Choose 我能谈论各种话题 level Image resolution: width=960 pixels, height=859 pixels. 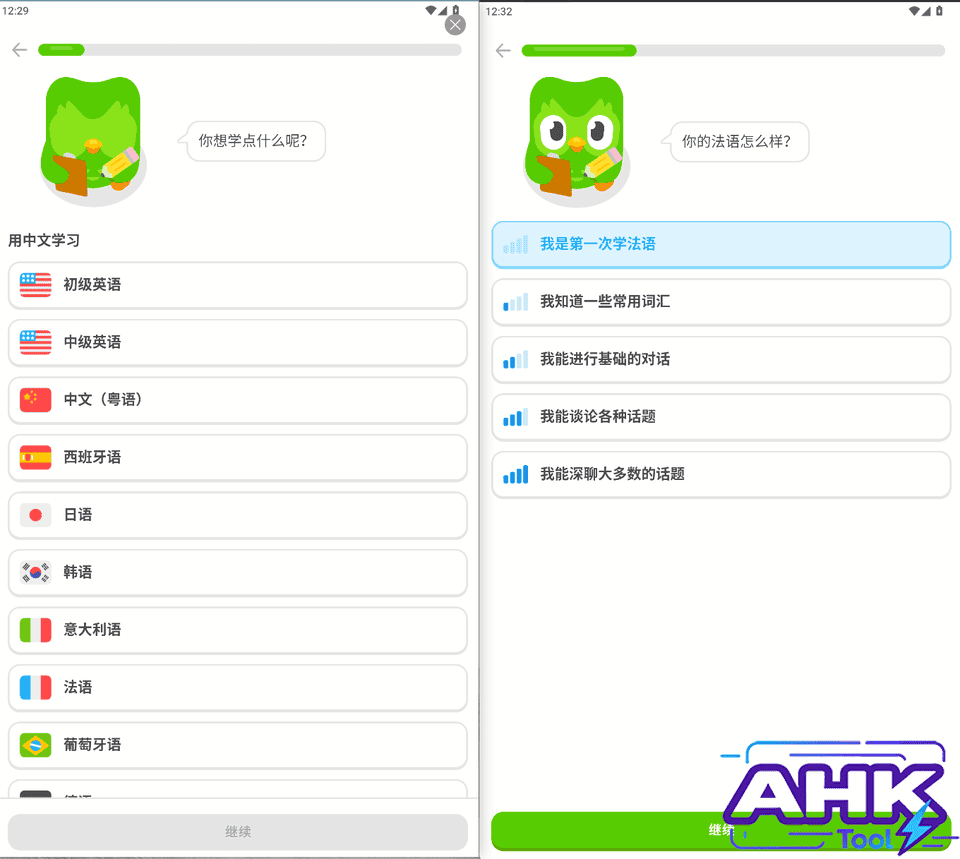[721, 417]
